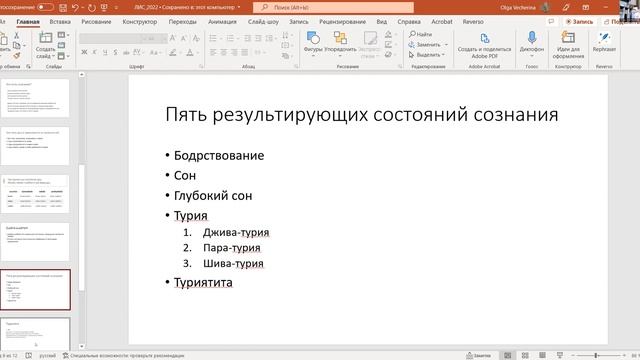Image resolution: width=640 pixels, height=360 pixels.
Task: Open the Reverso tab
Action: [x=473, y=22]
